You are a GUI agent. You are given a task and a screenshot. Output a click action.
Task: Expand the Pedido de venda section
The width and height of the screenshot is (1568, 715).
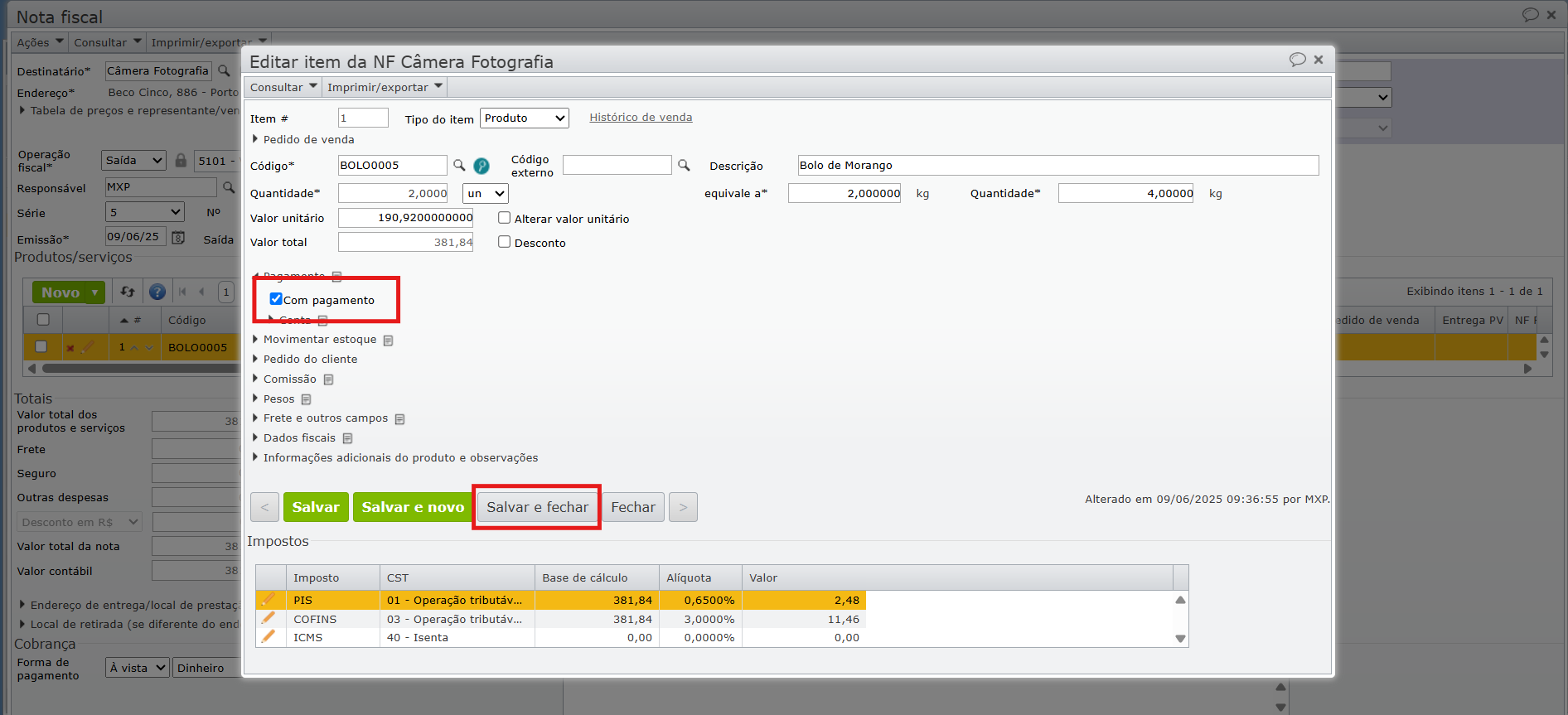(304, 139)
